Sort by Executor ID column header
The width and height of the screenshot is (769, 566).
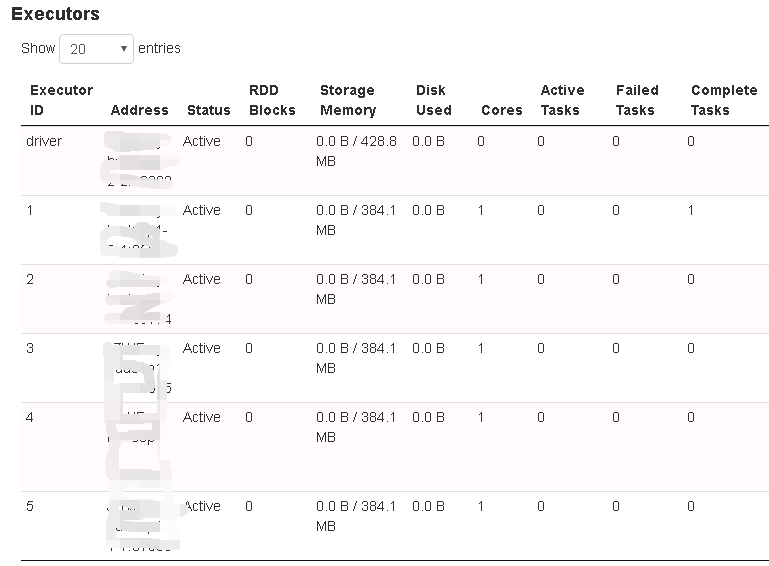(61, 100)
